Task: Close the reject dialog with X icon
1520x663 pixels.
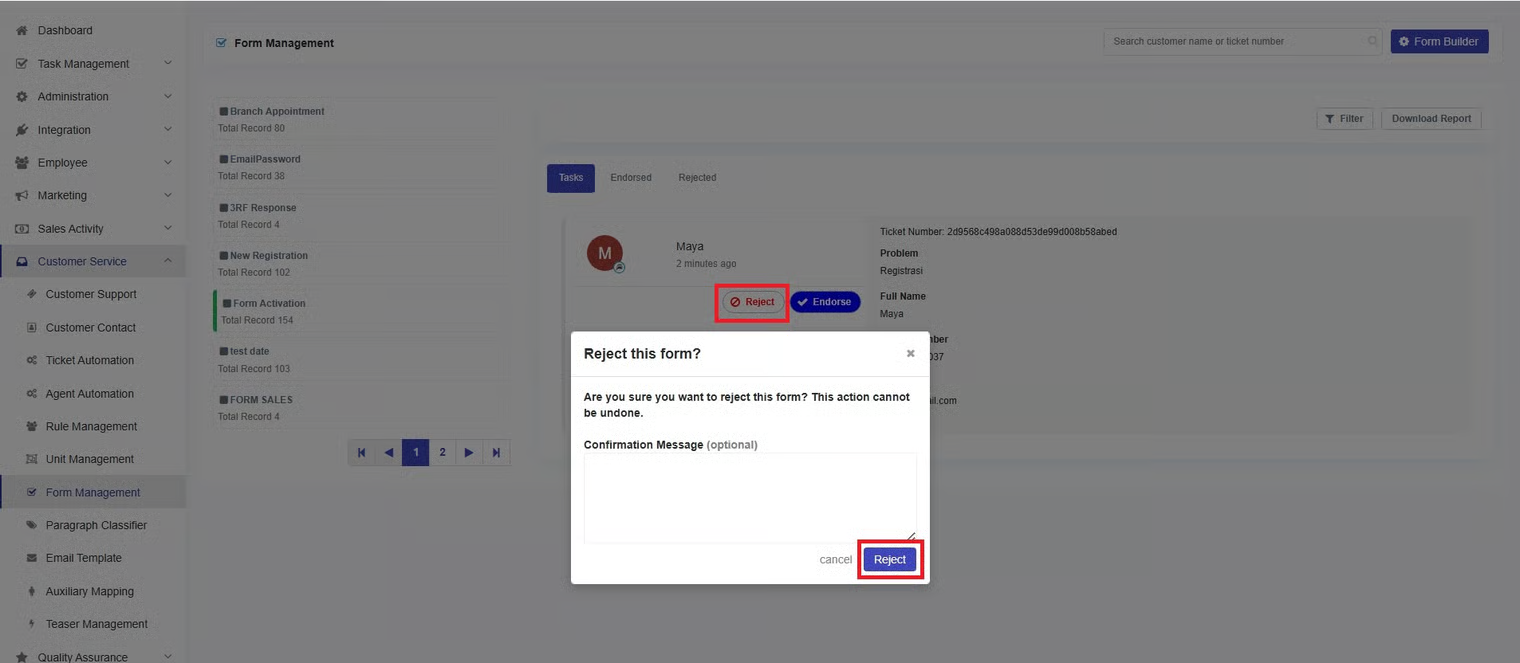Action: pyautogui.click(x=910, y=354)
